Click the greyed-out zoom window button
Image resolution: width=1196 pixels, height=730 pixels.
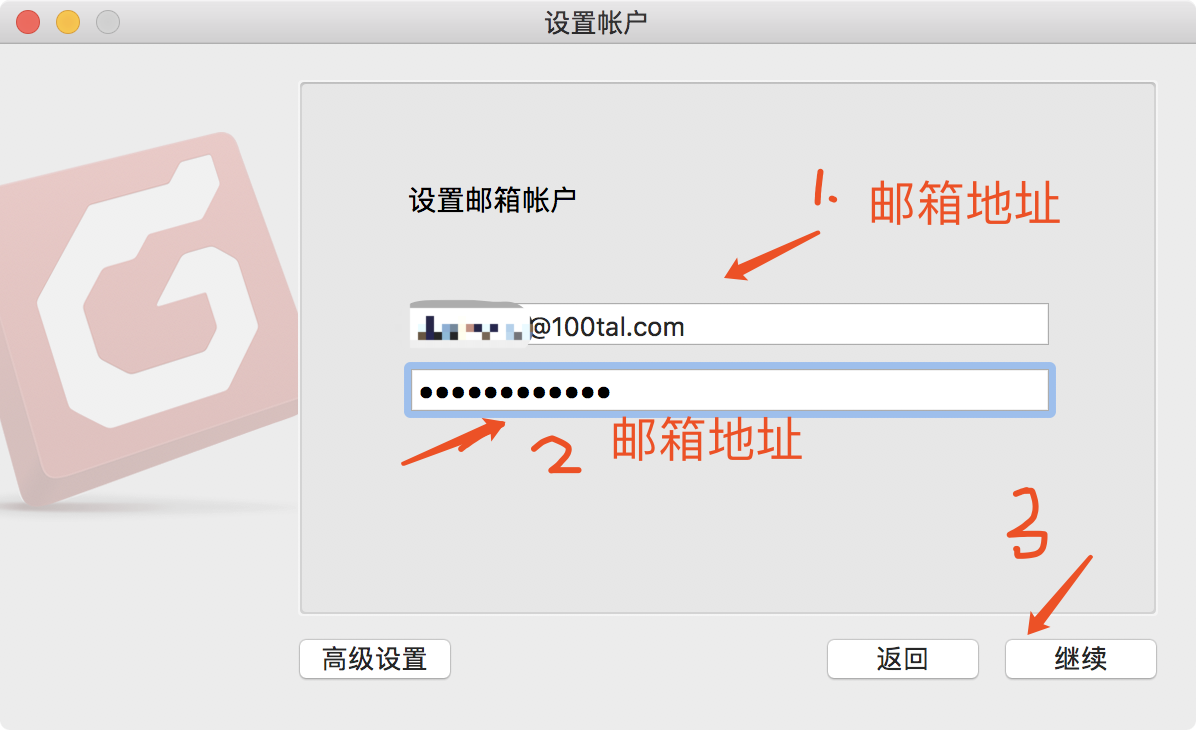coord(108,22)
